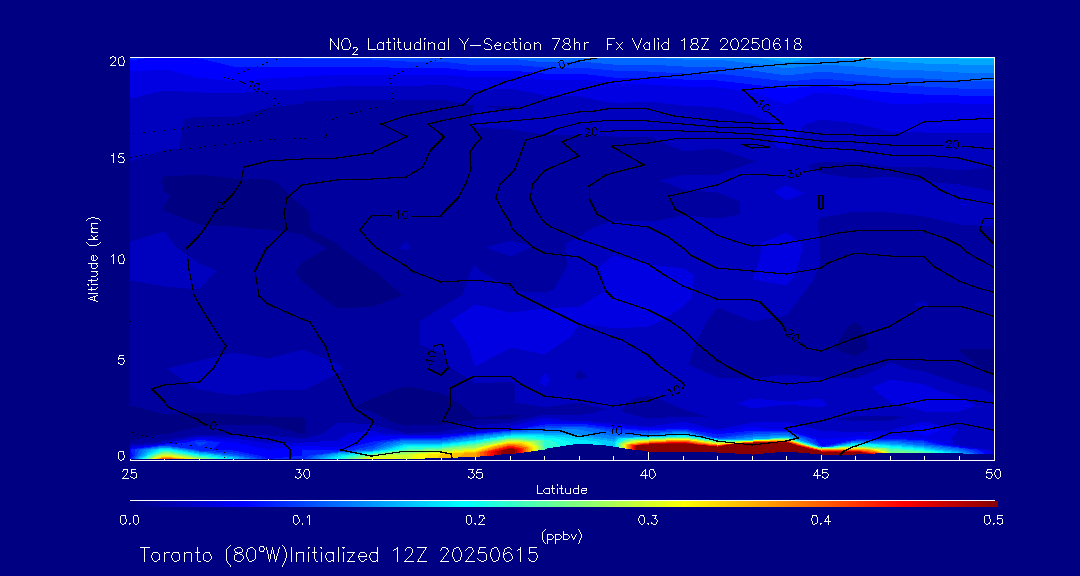Click altitude tick label 15
This screenshot has height=576, width=1080.
[x=117, y=158]
